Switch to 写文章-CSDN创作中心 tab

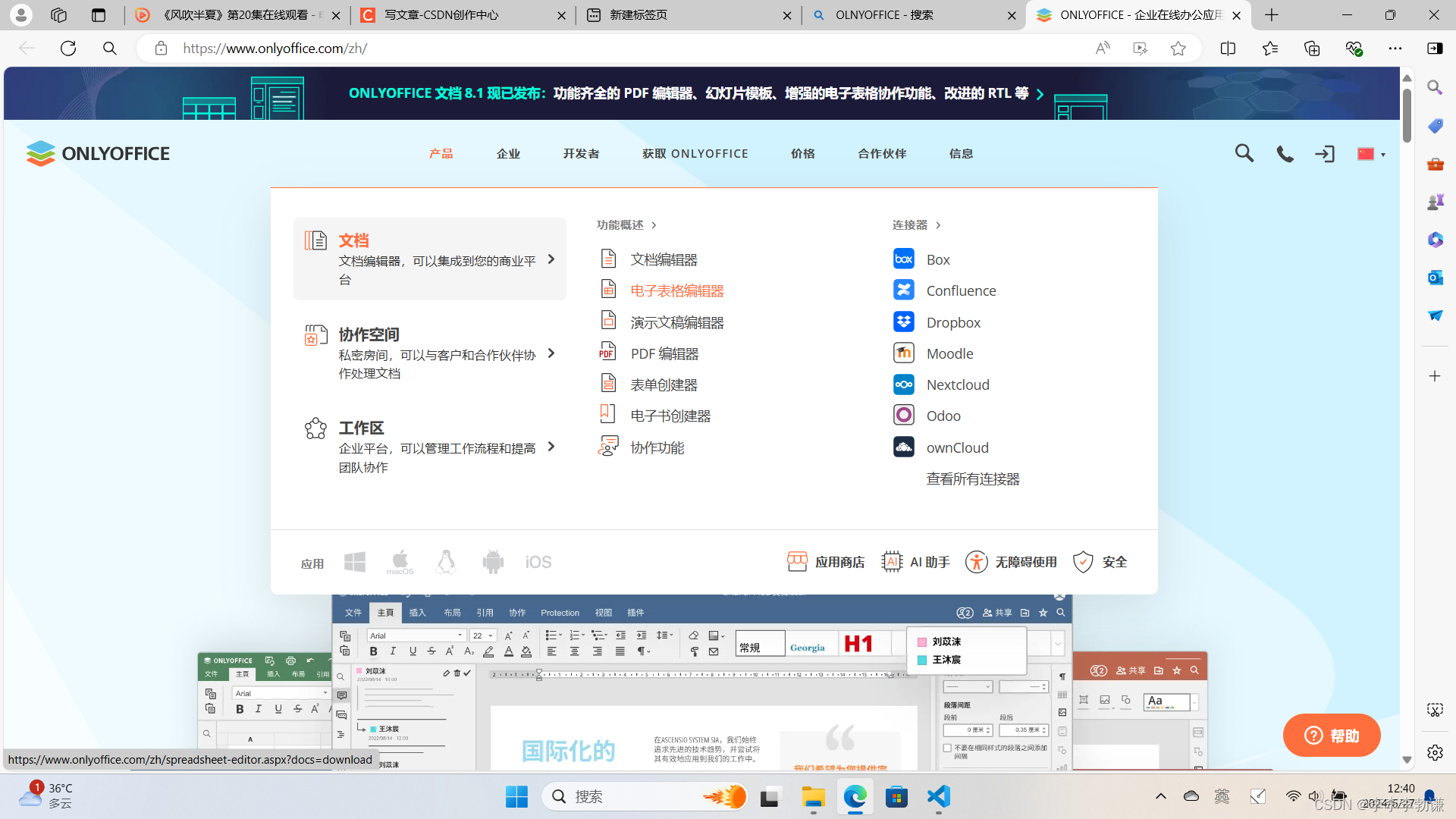pos(463,15)
